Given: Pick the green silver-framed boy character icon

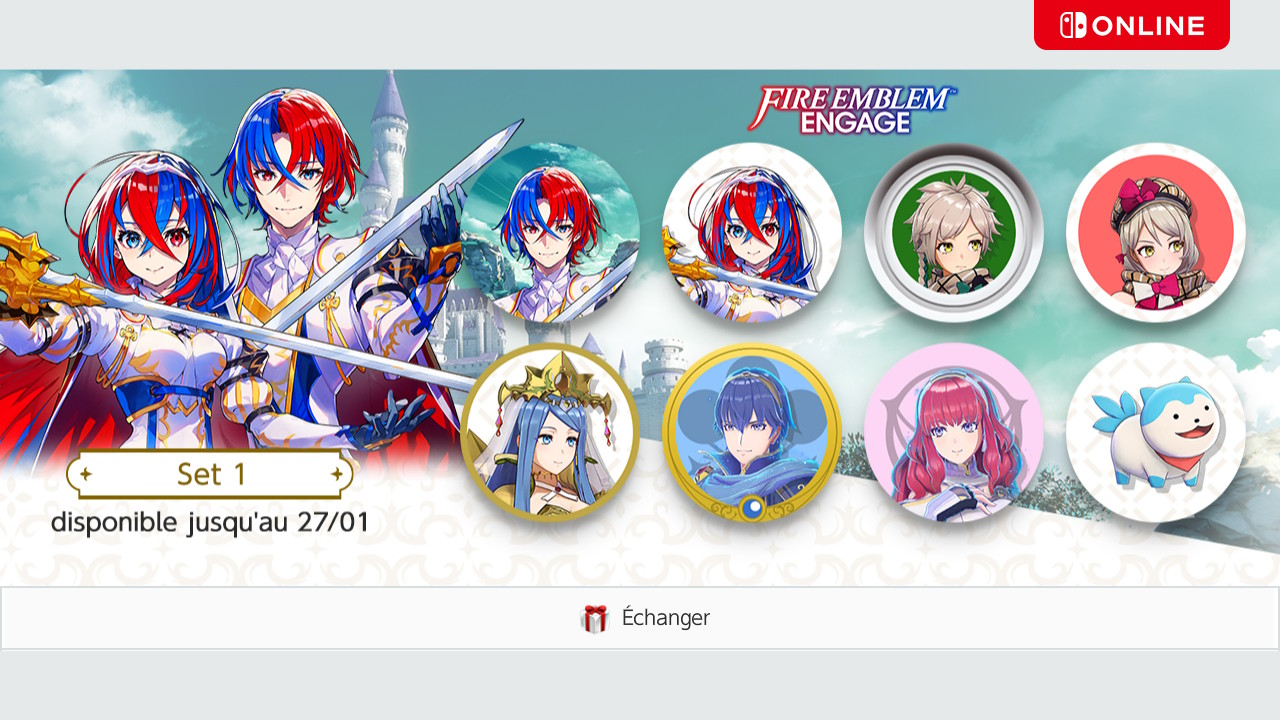Looking at the screenshot, I should 954,232.
